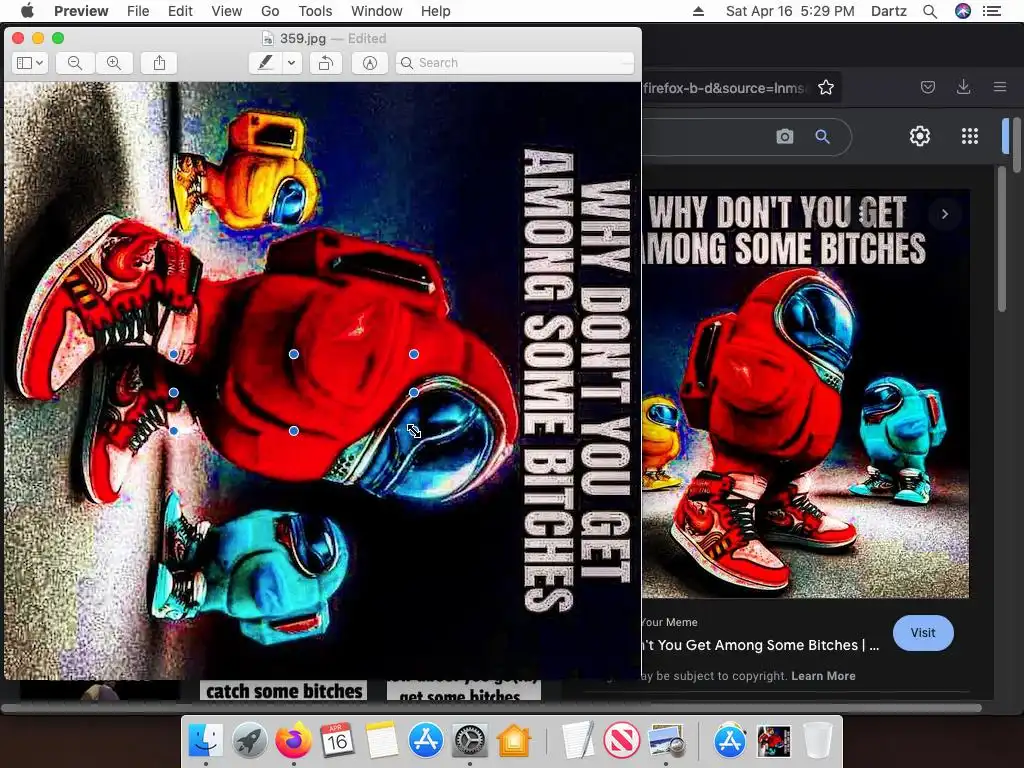
Task: Click the Google search magnifier icon
Action: pyautogui.click(x=822, y=136)
